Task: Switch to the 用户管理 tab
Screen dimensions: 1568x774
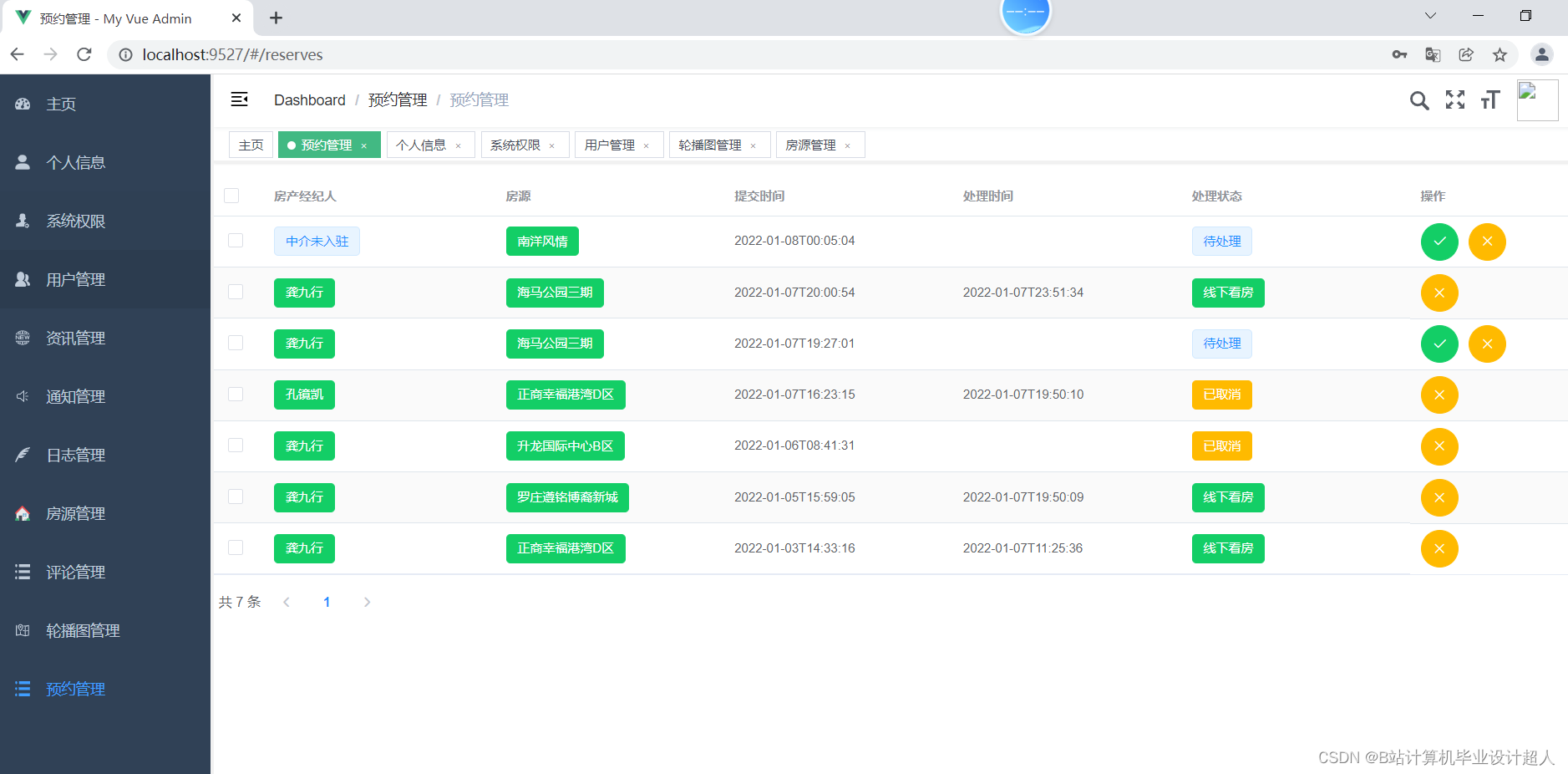Action: coord(612,145)
